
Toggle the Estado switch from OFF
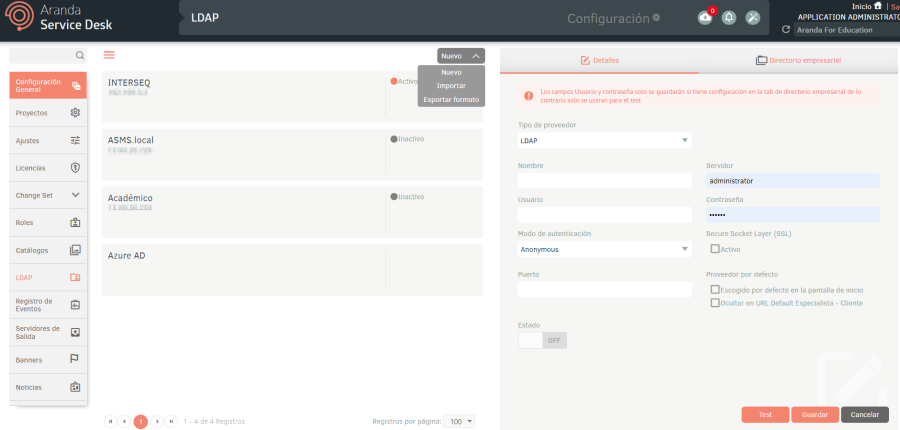[x=542, y=340]
